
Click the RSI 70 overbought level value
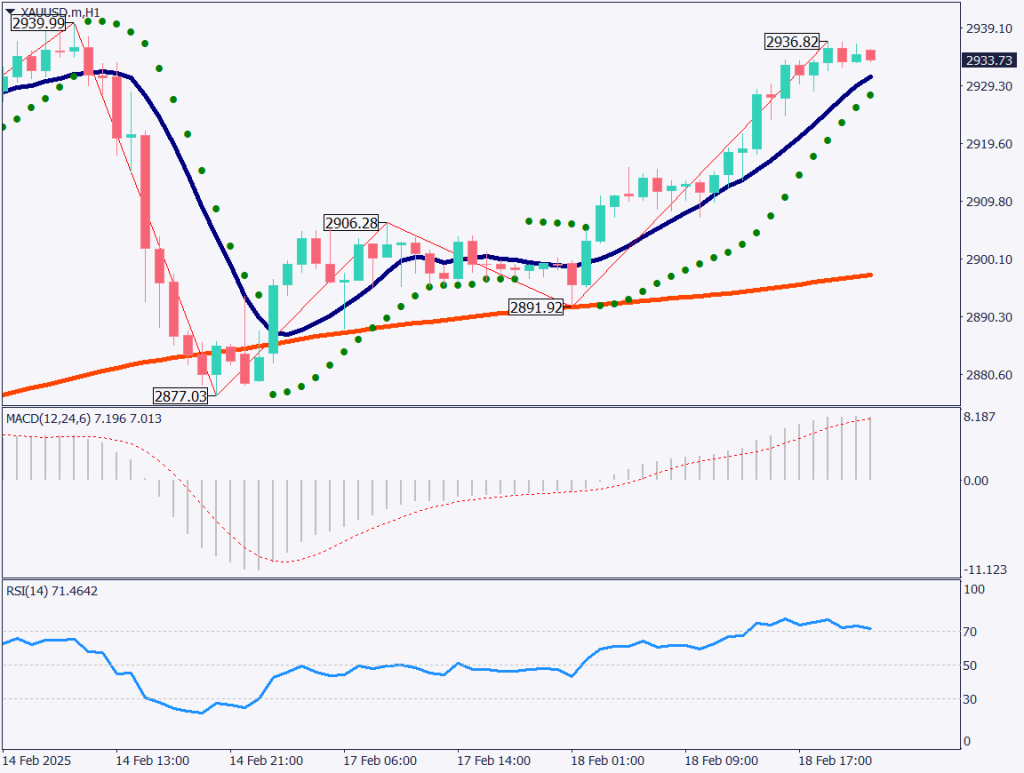click(969, 632)
